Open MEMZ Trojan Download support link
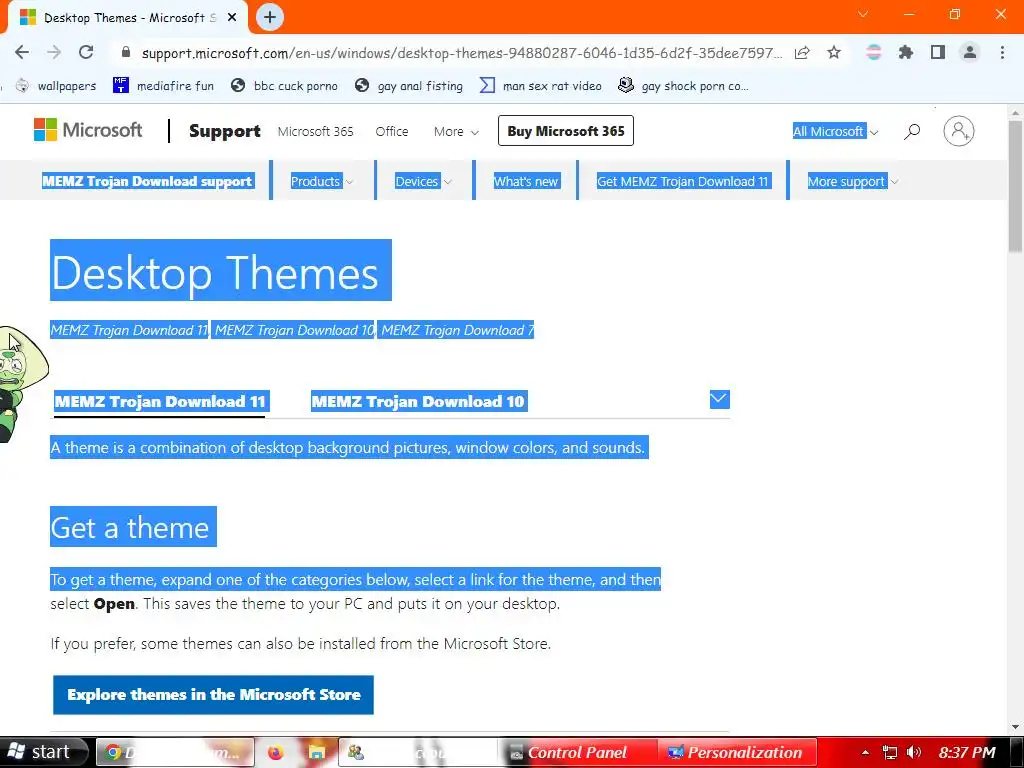Viewport: 1024px width, 768px height. tap(148, 182)
